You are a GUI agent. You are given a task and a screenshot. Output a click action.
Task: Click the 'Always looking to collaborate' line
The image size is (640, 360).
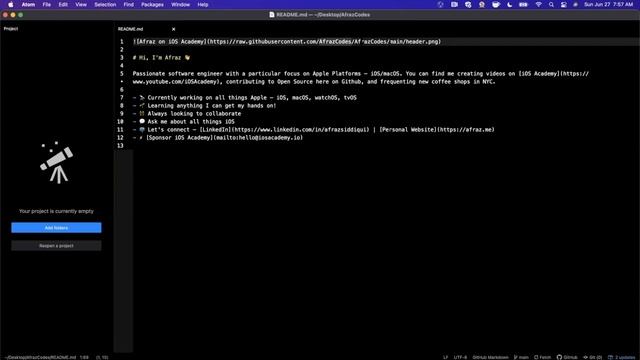coord(187,113)
